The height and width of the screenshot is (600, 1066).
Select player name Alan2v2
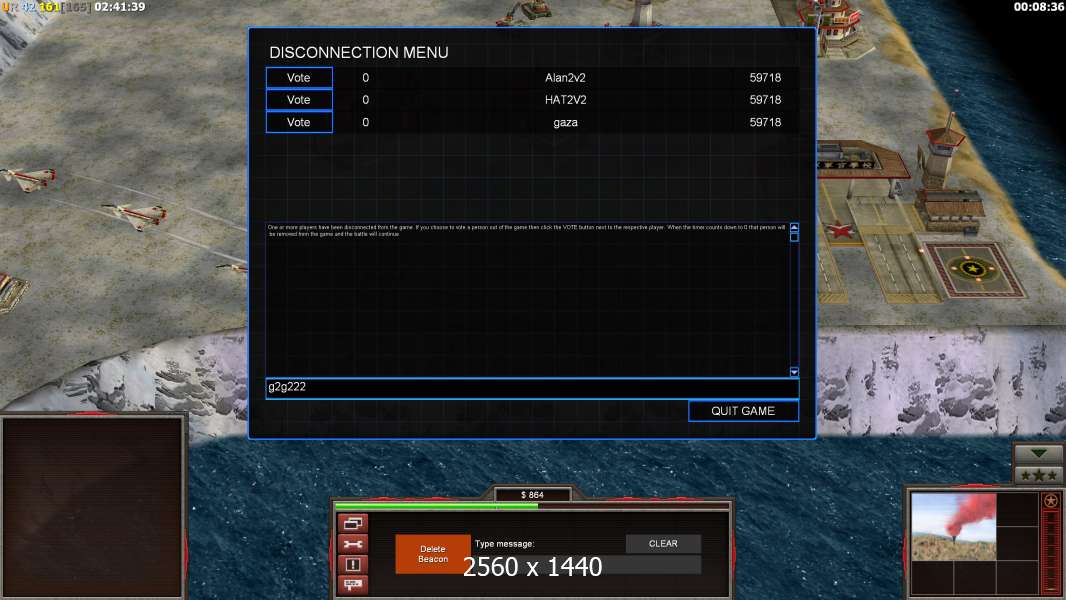click(x=565, y=77)
